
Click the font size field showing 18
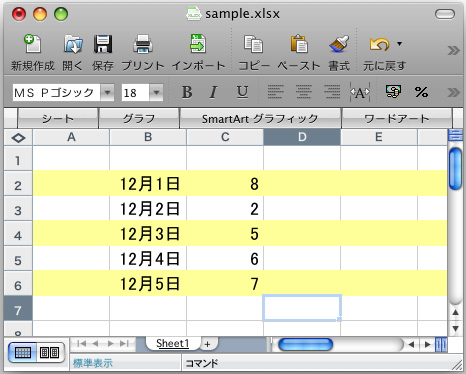[x=135, y=92]
